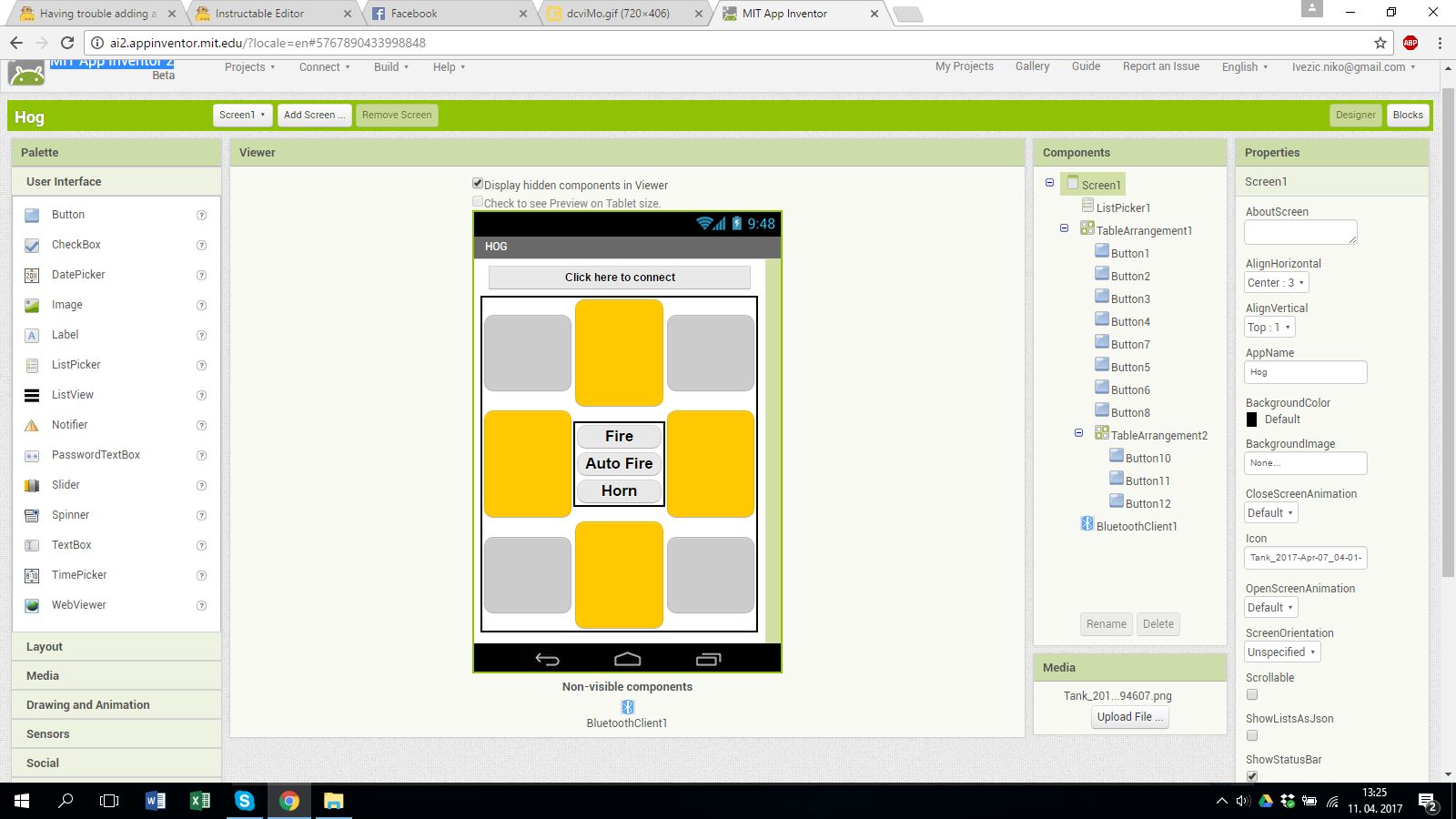1456x819 pixels.
Task: Collapse the TableArrangement2 tree node
Action: [x=1078, y=433]
